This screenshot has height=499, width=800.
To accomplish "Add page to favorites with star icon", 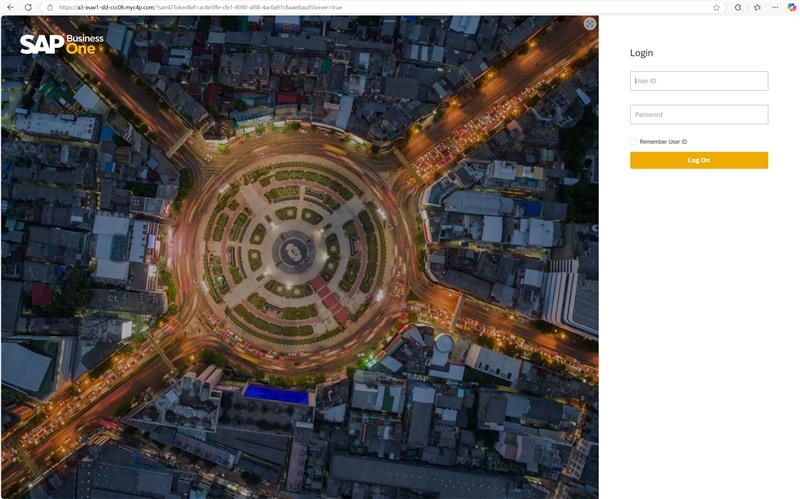I will (x=716, y=7).
